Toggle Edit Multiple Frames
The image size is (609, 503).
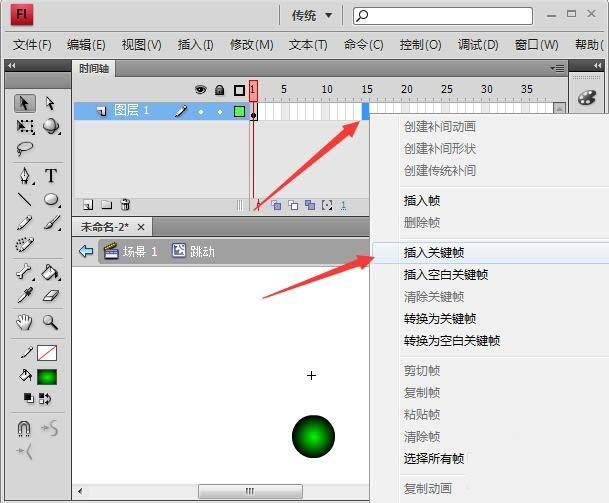click(x=310, y=205)
